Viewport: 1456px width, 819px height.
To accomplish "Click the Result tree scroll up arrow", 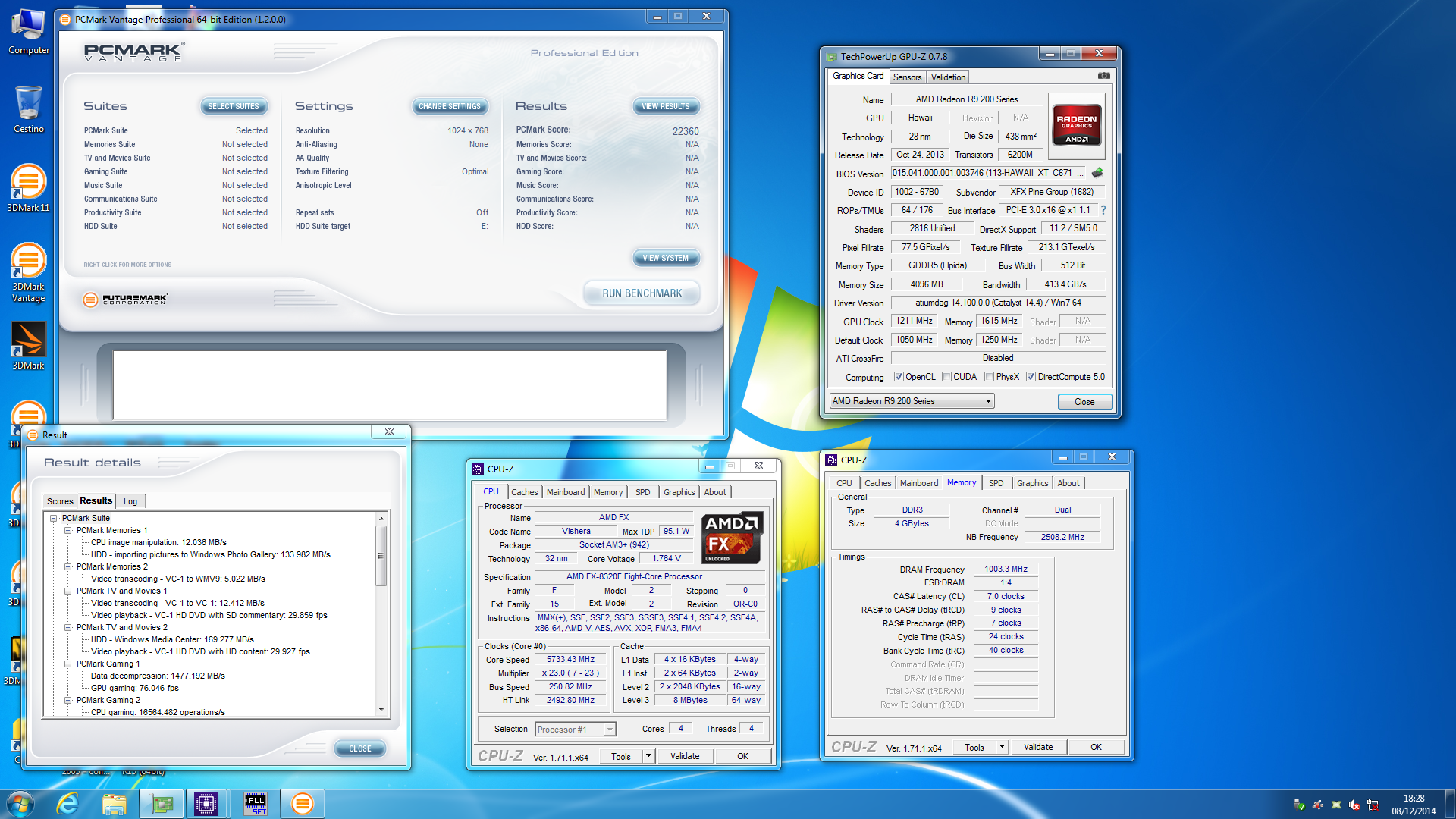I will click(381, 519).
